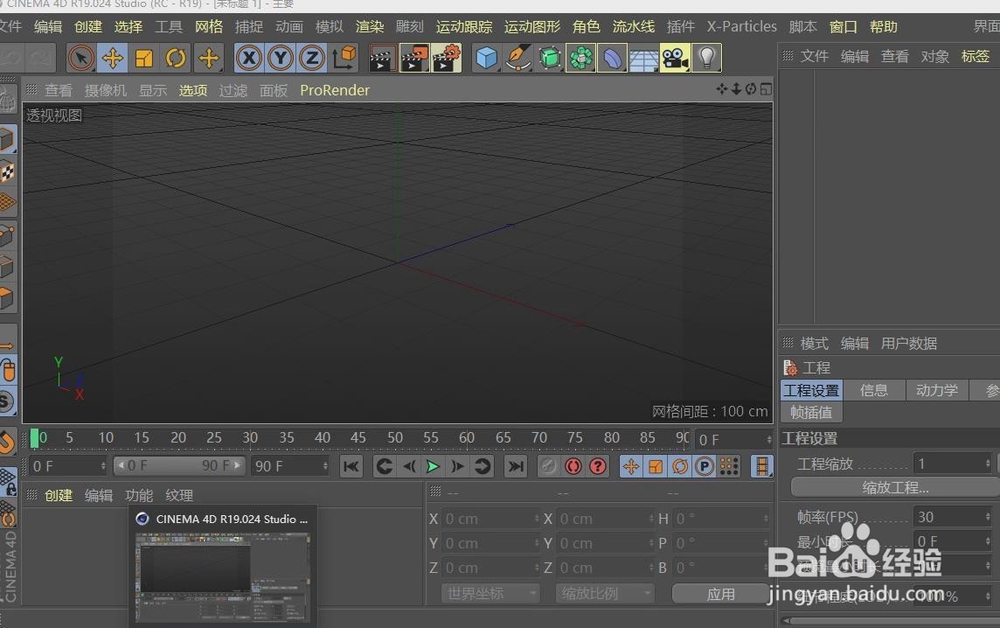Image resolution: width=1000 pixels, height=628 pixels.
Task: Click Make Editable icon in left sidebar
Action: [6, 99]
